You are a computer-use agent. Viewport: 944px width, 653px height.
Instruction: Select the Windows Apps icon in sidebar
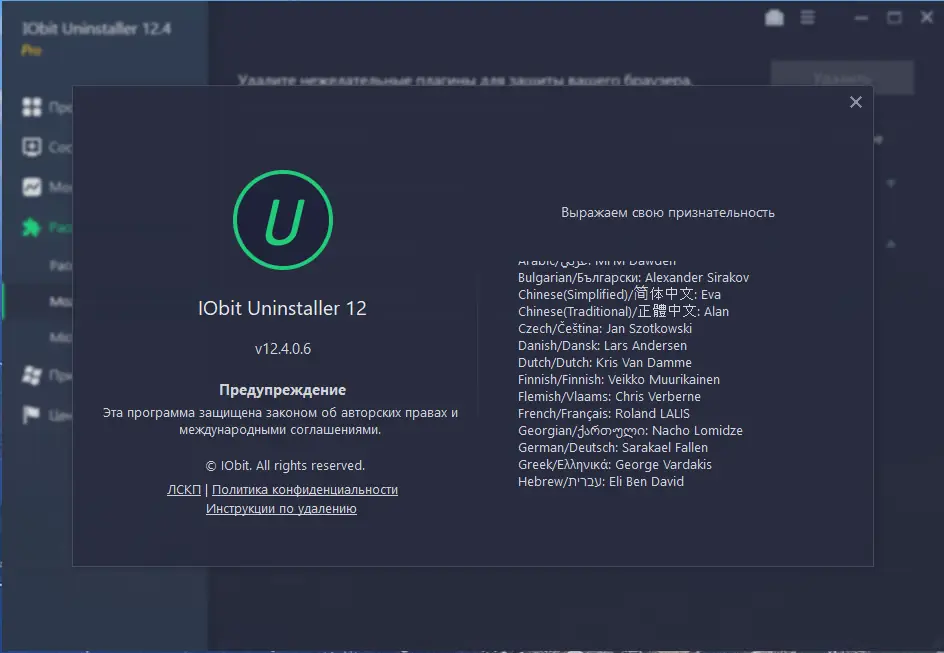(32, 375)
